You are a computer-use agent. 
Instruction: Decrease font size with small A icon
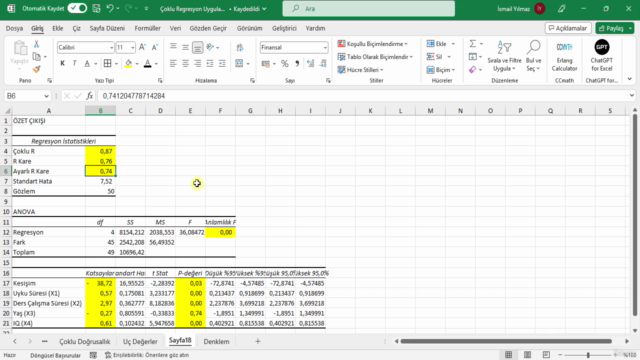(155, 47)
